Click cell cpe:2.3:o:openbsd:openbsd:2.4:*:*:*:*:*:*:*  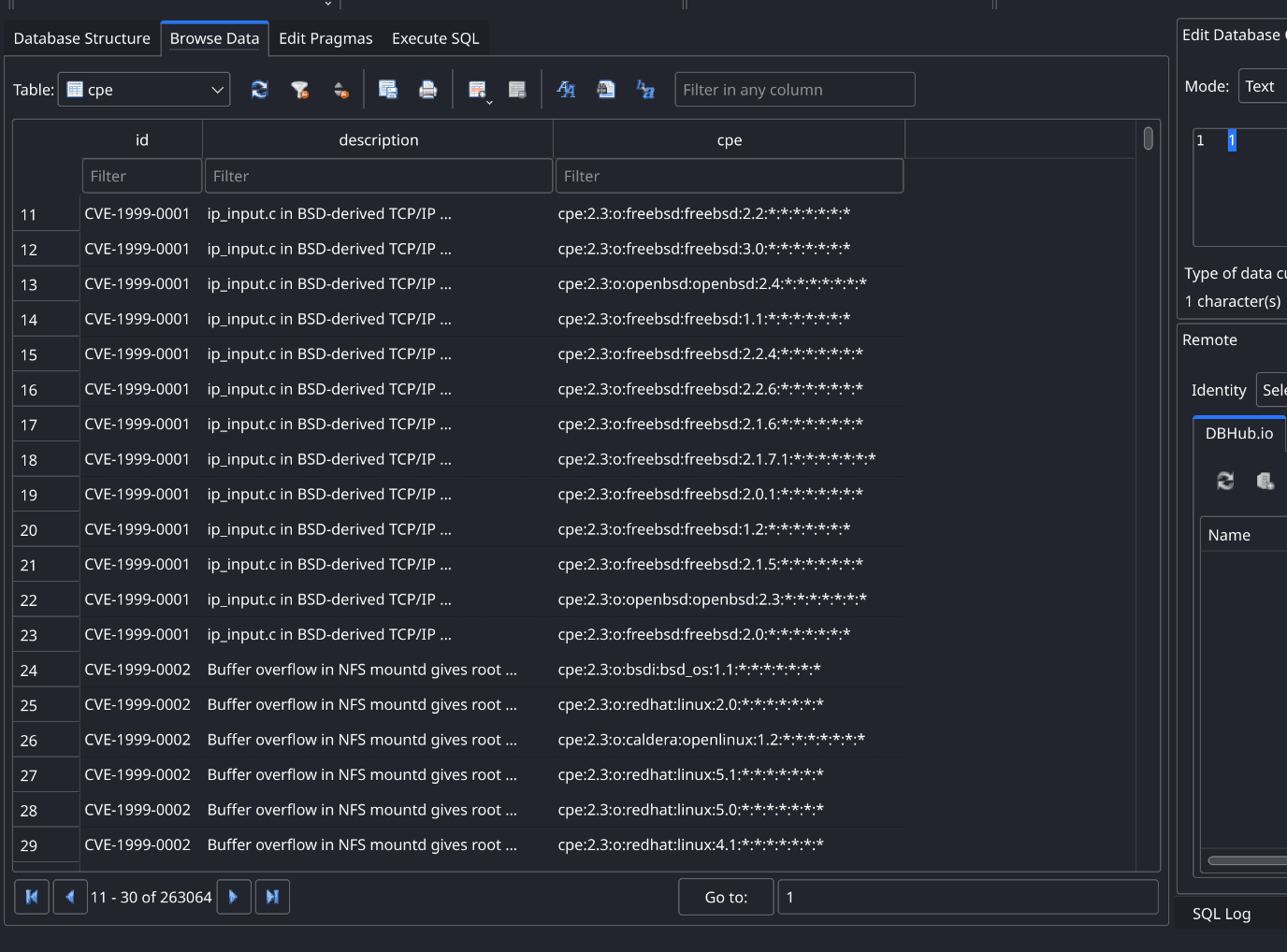pyautogui.click(x=730, y=283)
